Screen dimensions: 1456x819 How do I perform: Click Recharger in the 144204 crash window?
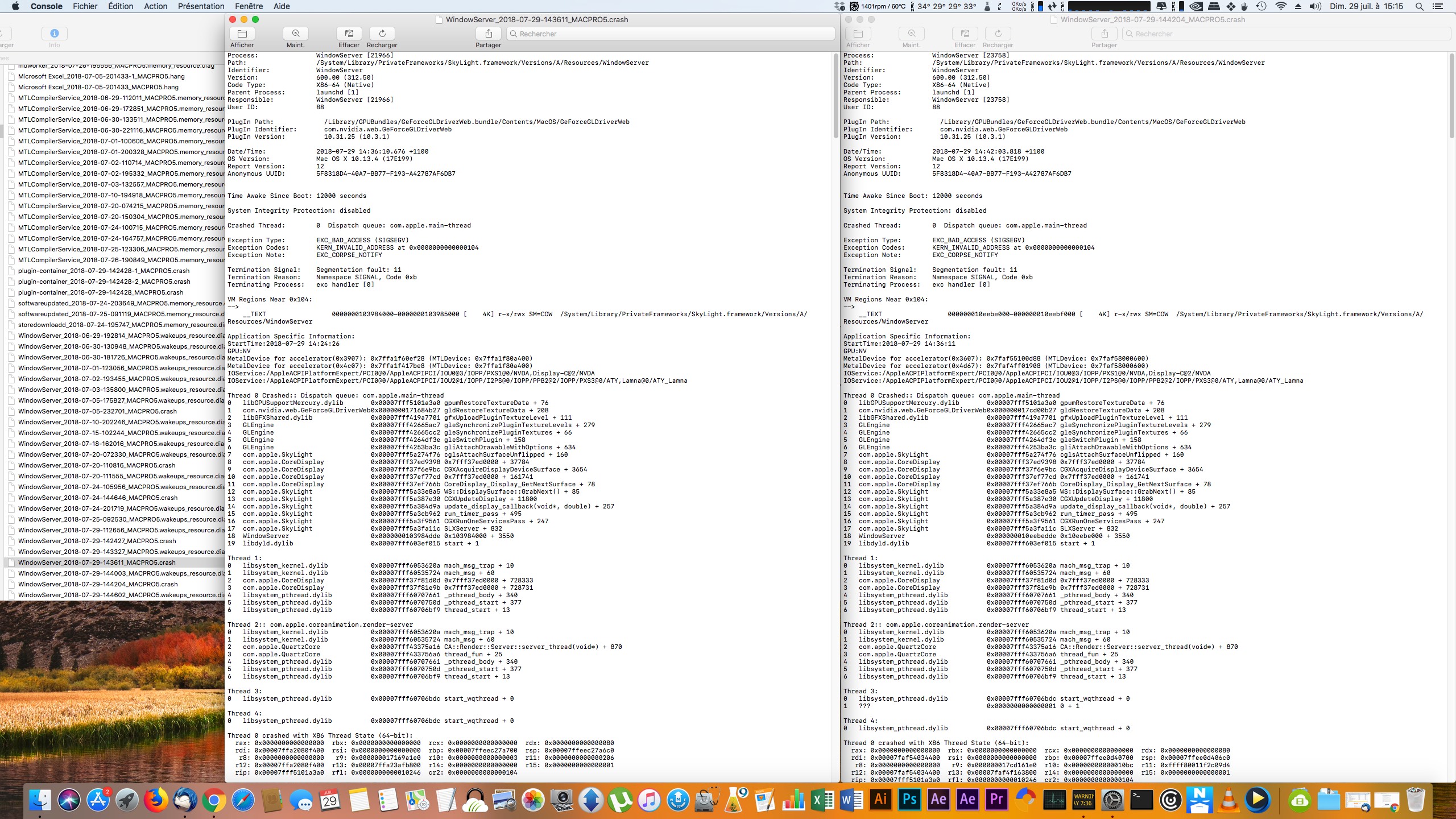998,34
